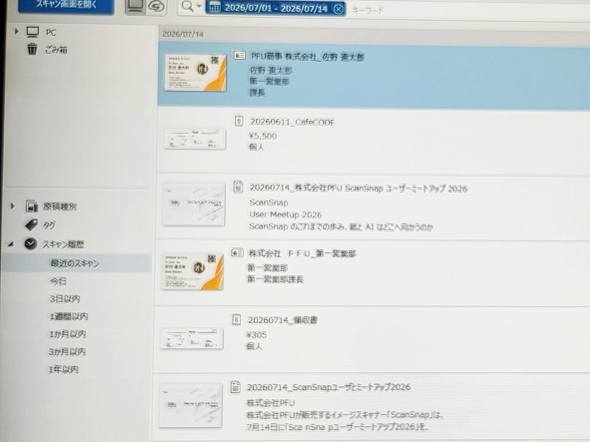
Task: Select the 3か月以内 history filter
Action: (x=67, y=352)
